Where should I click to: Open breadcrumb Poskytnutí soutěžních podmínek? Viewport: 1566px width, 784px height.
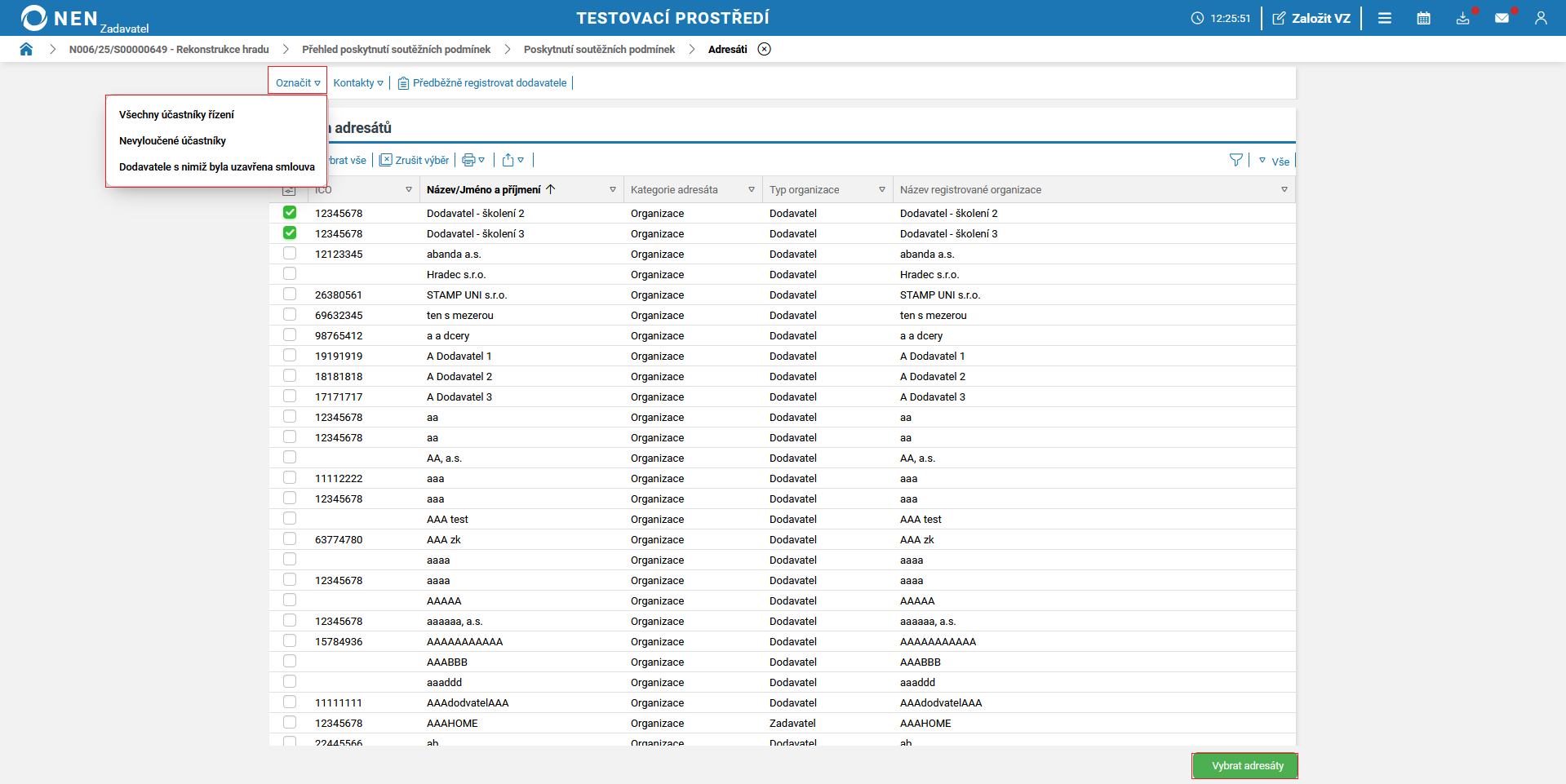pyautogui.click(x=599, y=49)
